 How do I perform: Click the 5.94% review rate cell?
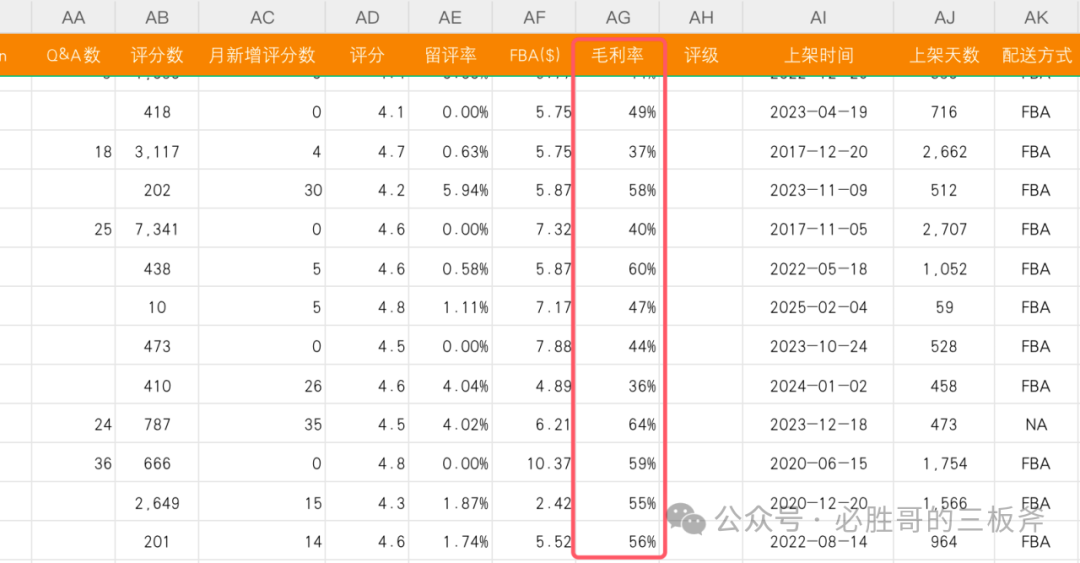pos(450,190)
